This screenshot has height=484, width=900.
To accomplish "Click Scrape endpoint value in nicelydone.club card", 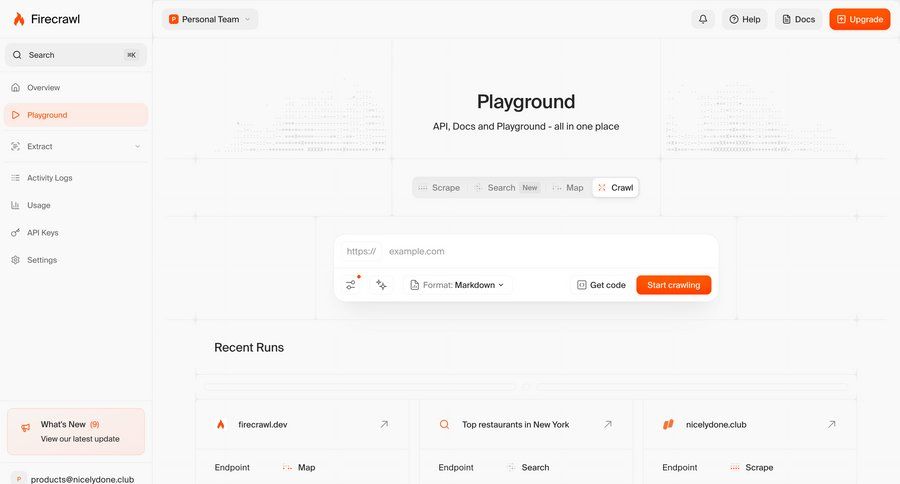I will click(752, 467).
